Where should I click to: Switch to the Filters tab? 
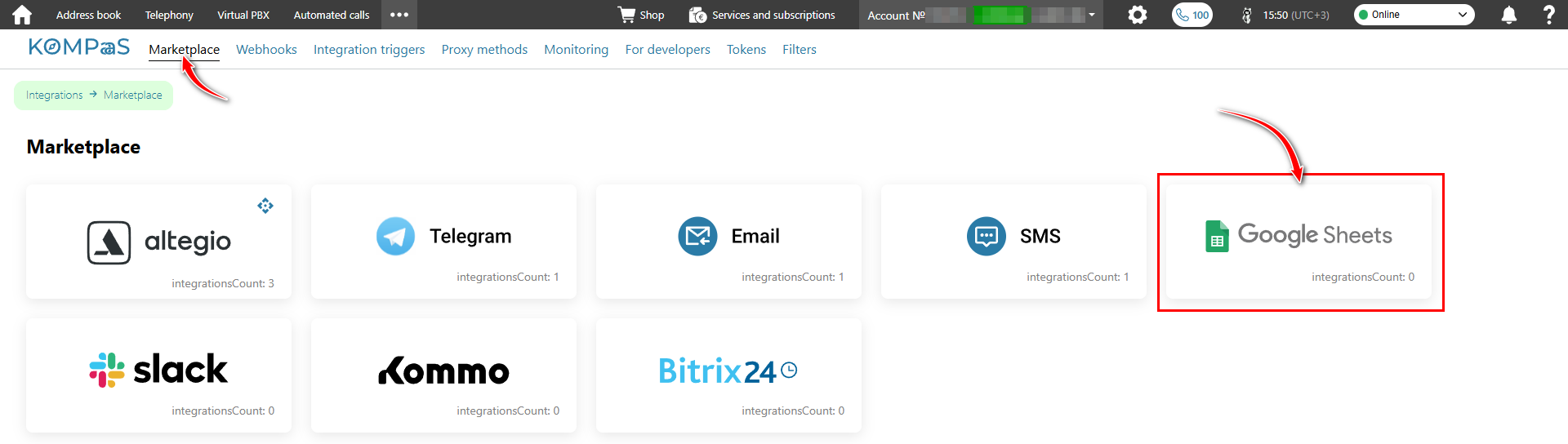pos(800,50)
